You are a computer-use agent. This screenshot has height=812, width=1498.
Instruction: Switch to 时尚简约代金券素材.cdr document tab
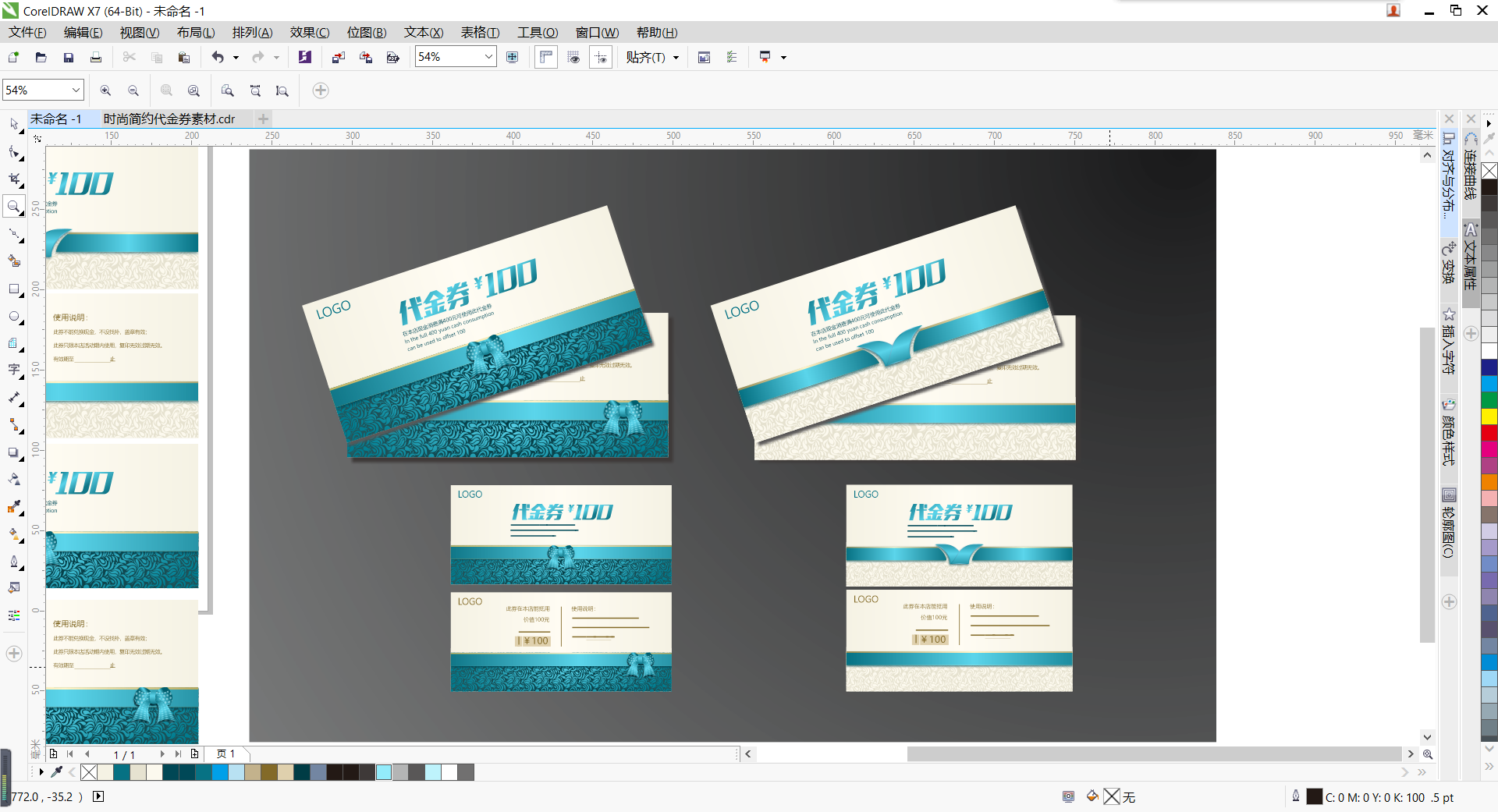[169, 119]
